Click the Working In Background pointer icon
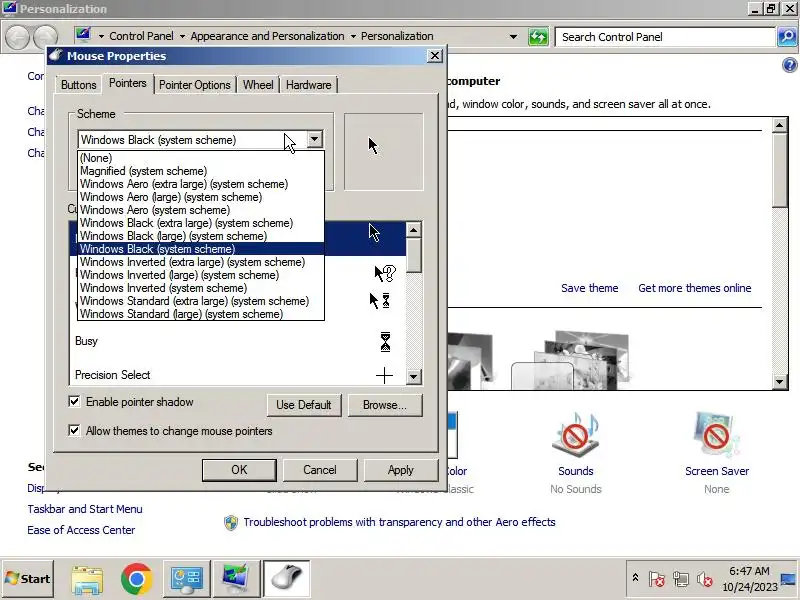Viewport: 800px width, 600px height. 380,301
